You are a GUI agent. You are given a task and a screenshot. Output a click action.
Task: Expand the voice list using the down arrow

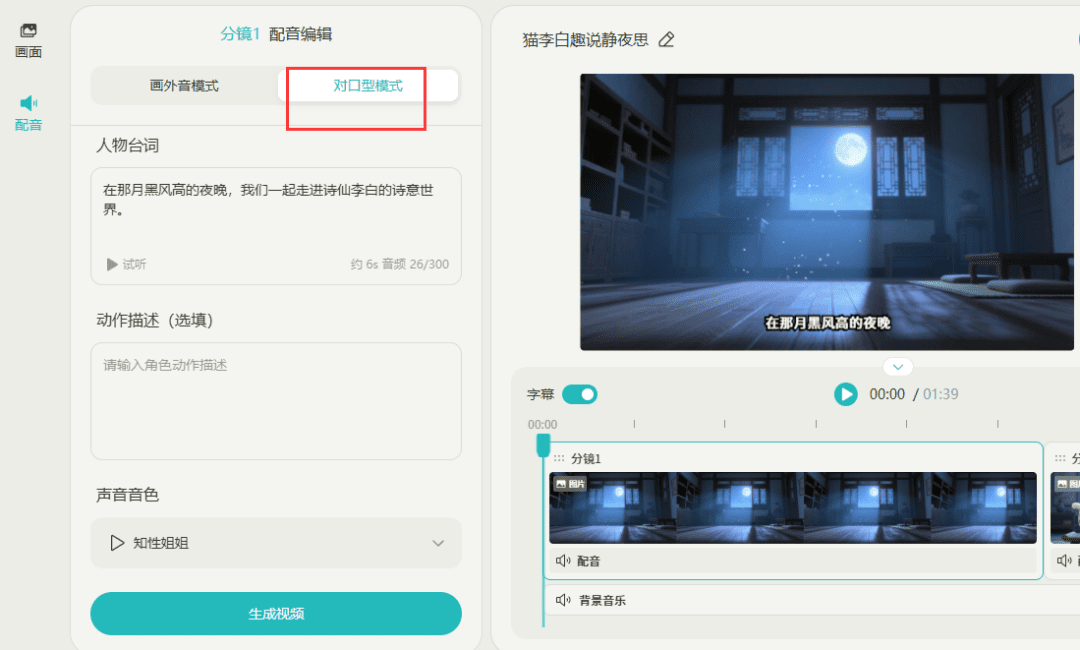437,543
